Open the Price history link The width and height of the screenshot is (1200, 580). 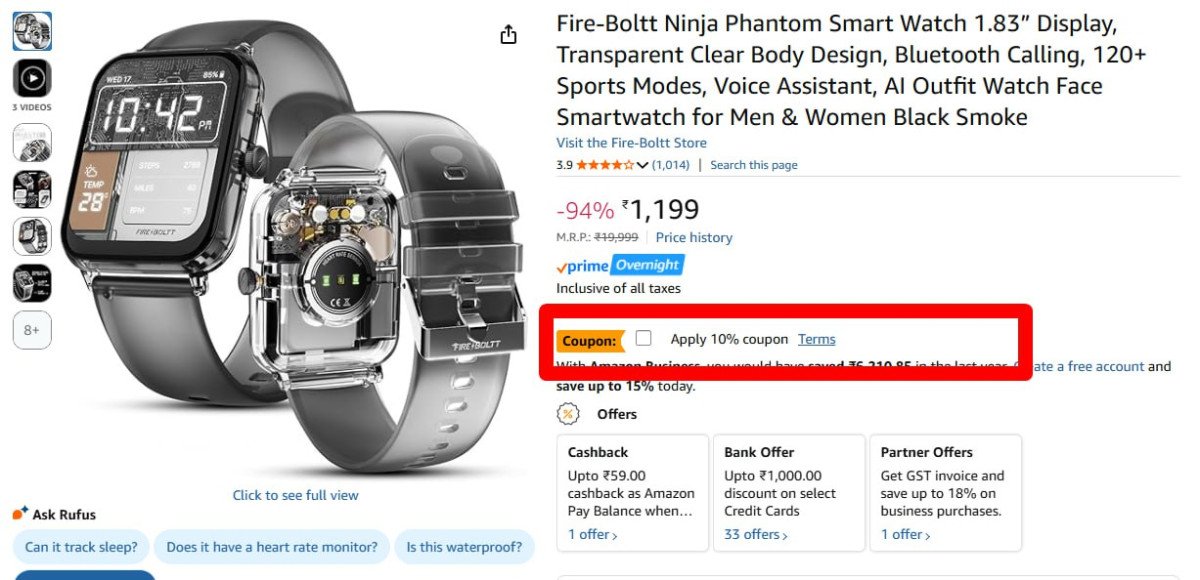[694, 238]
